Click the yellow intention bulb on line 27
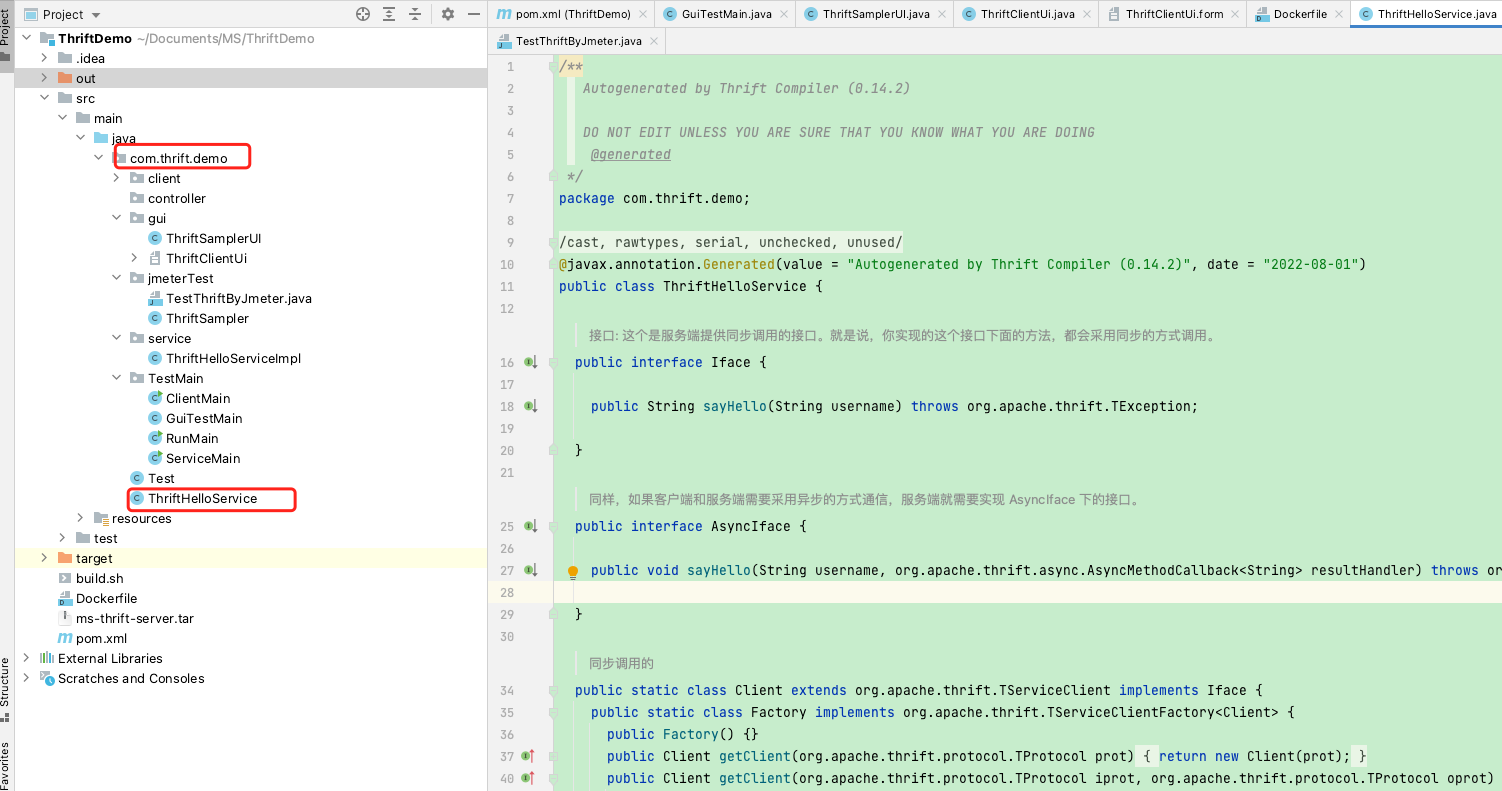The height and width of the screenshot is (791, 1502). [573, 572]
